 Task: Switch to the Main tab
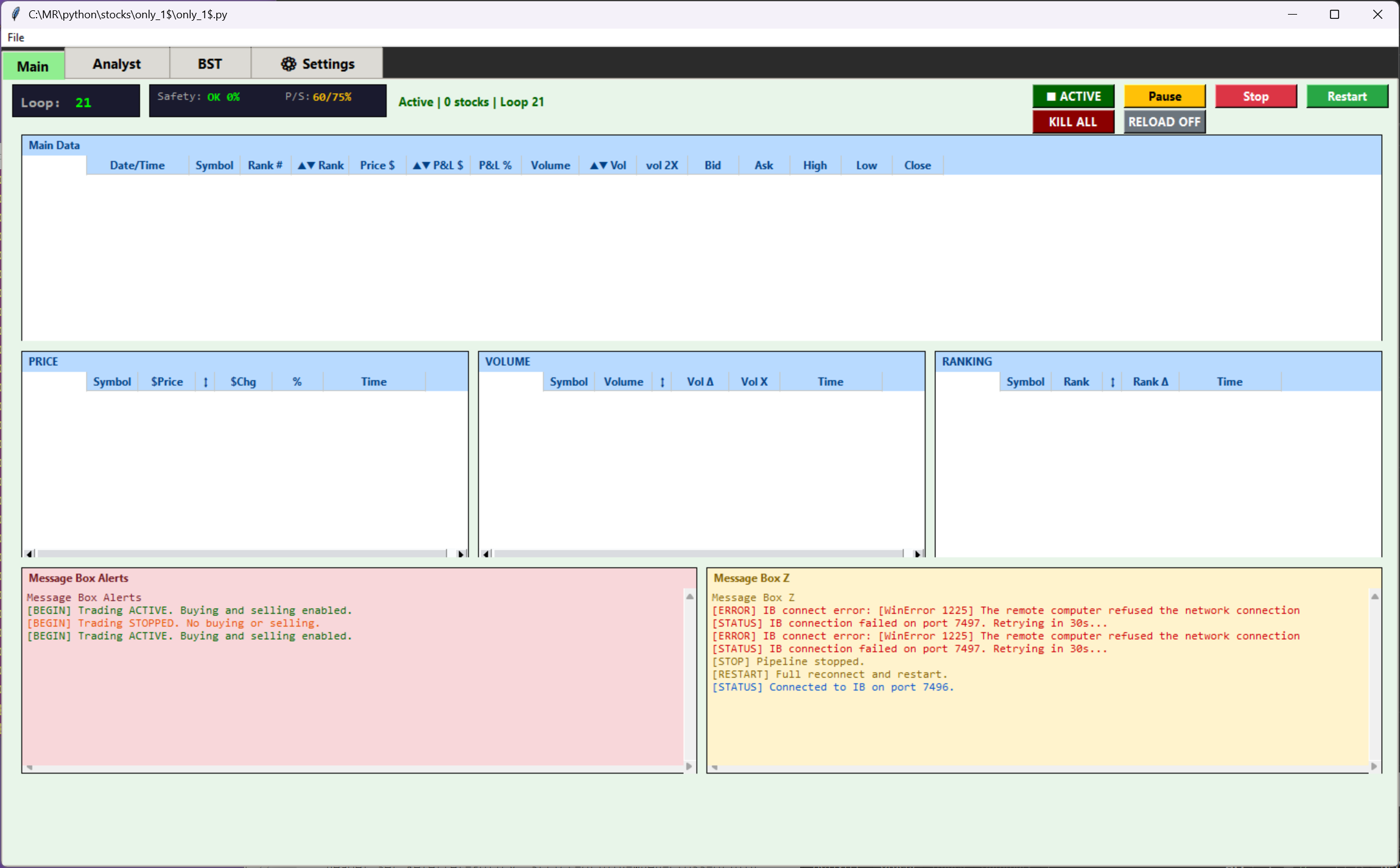click(33, 66)
